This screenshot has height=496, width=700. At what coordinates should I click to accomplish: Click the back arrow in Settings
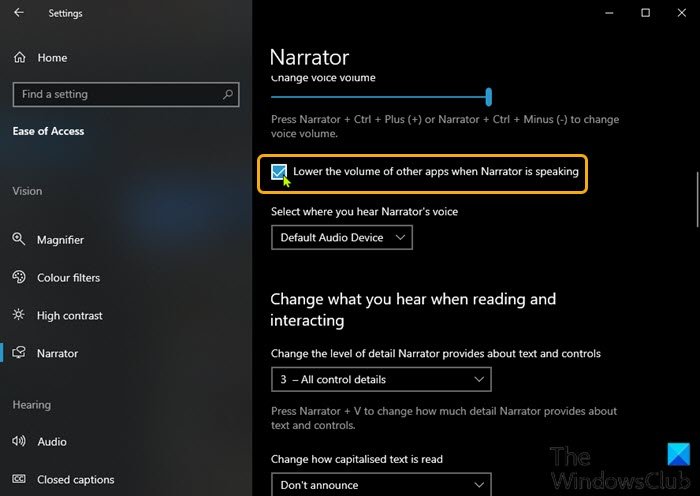pos(19,13)
